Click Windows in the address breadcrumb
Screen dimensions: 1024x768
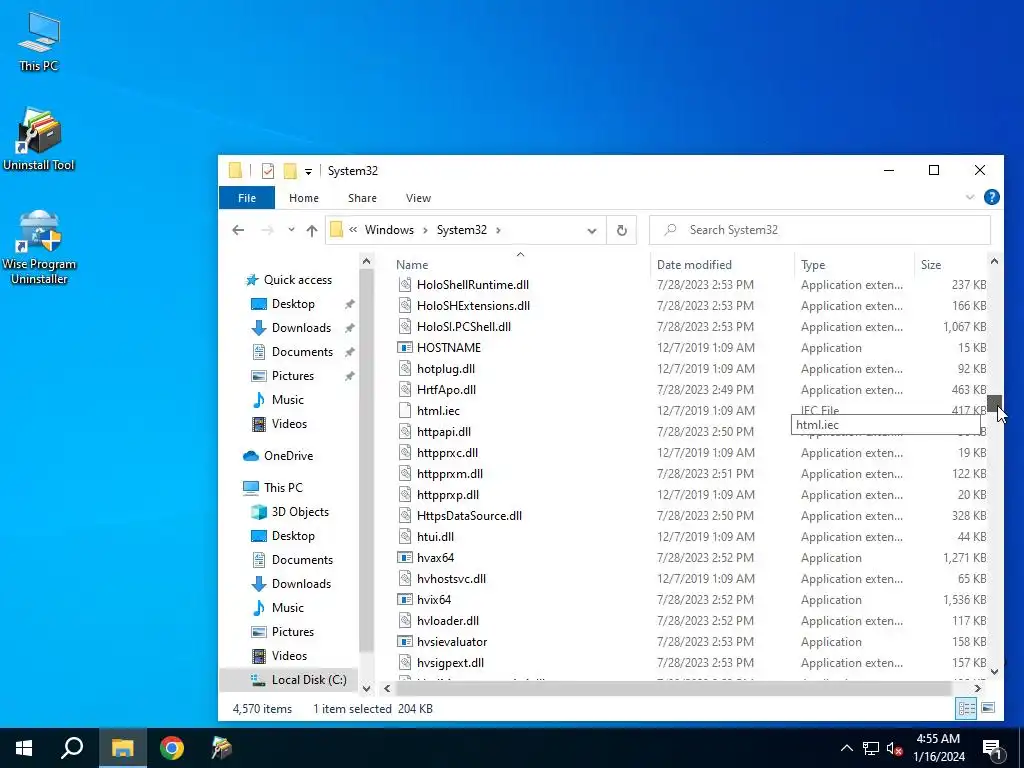click(x=389, y=230)
